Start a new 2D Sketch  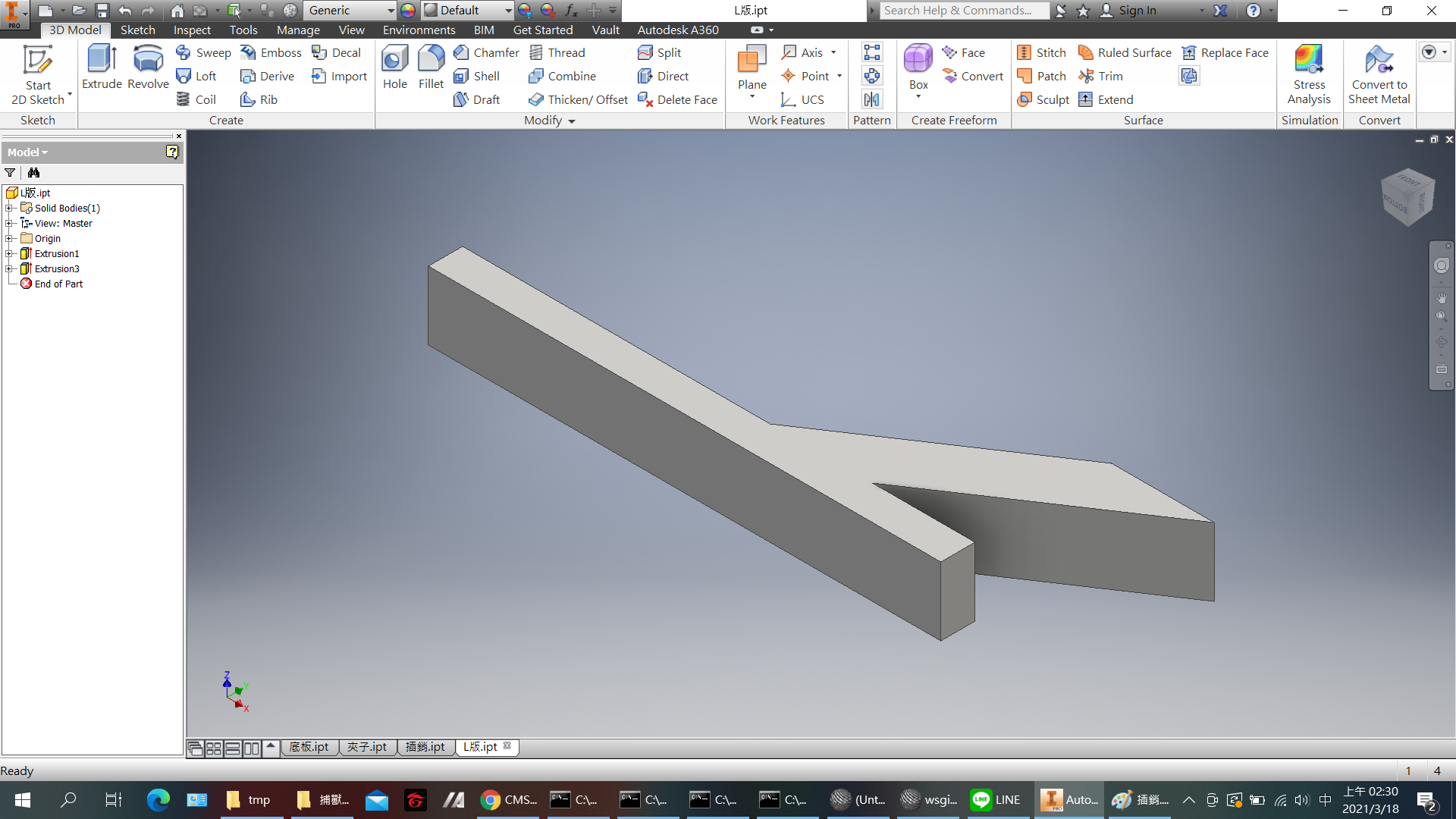tap(38, 74)
